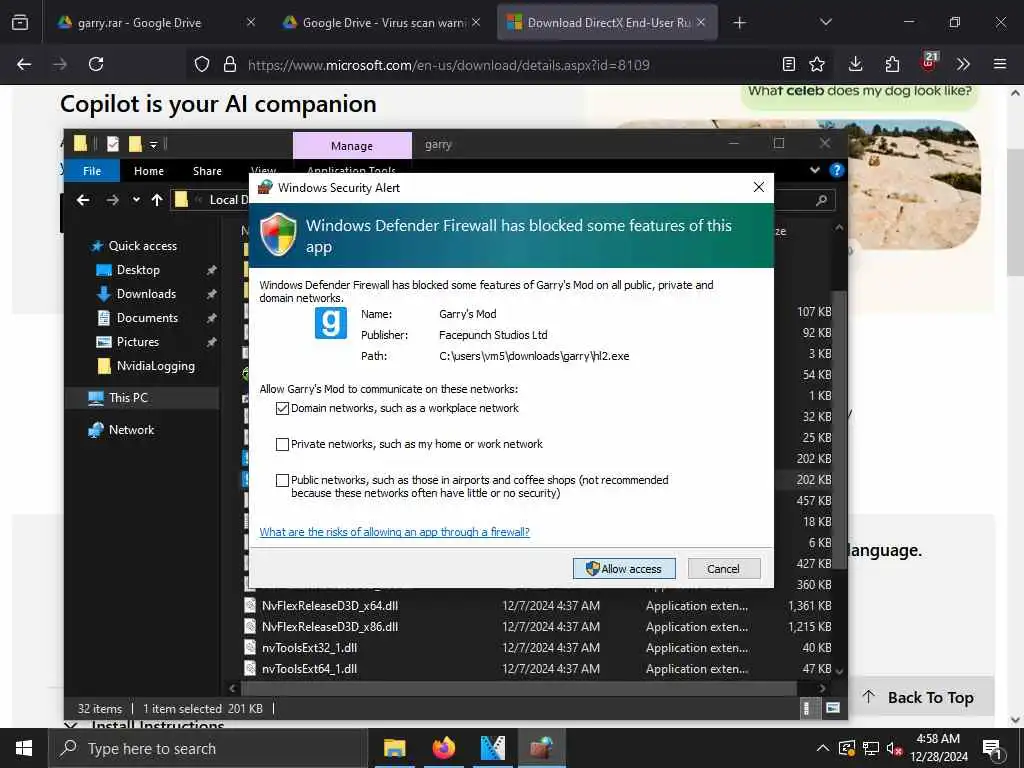This screenshot has height=768, width=1024.
Task: Click the Windows Security Alert taskbar icon
Action: click(x=541, y=748)
